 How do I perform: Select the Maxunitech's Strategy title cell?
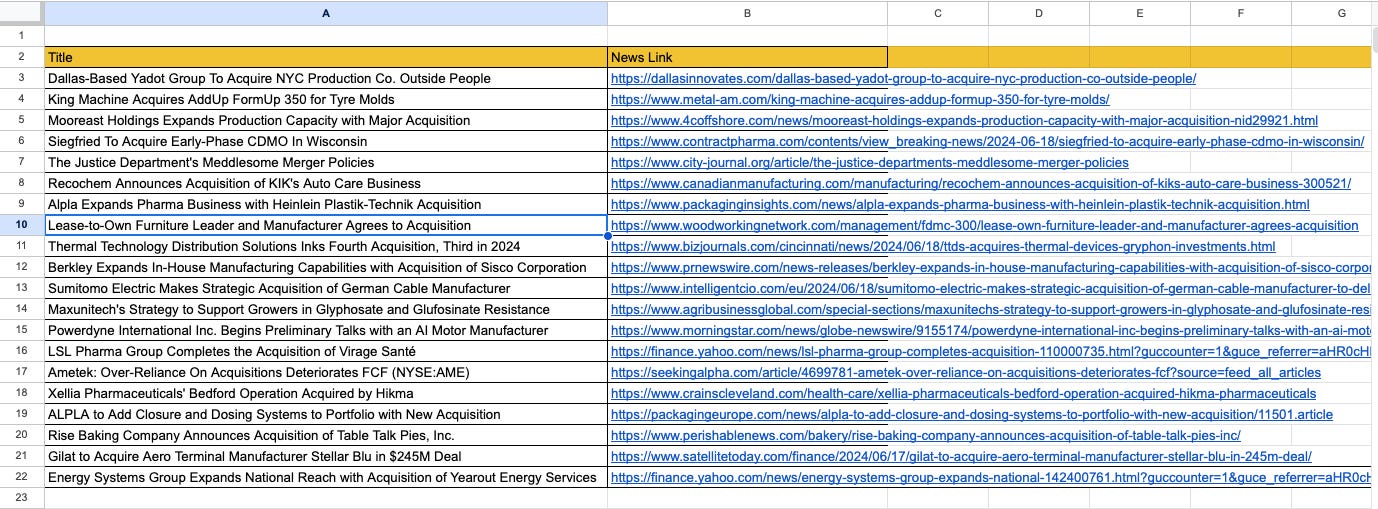326,309
